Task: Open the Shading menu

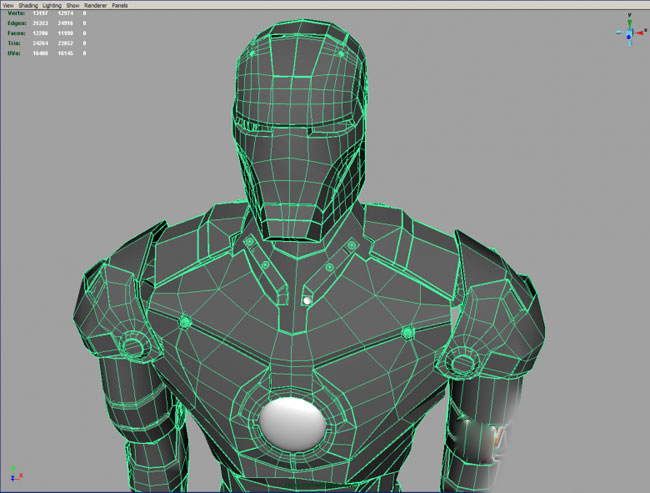Action: 28,5
